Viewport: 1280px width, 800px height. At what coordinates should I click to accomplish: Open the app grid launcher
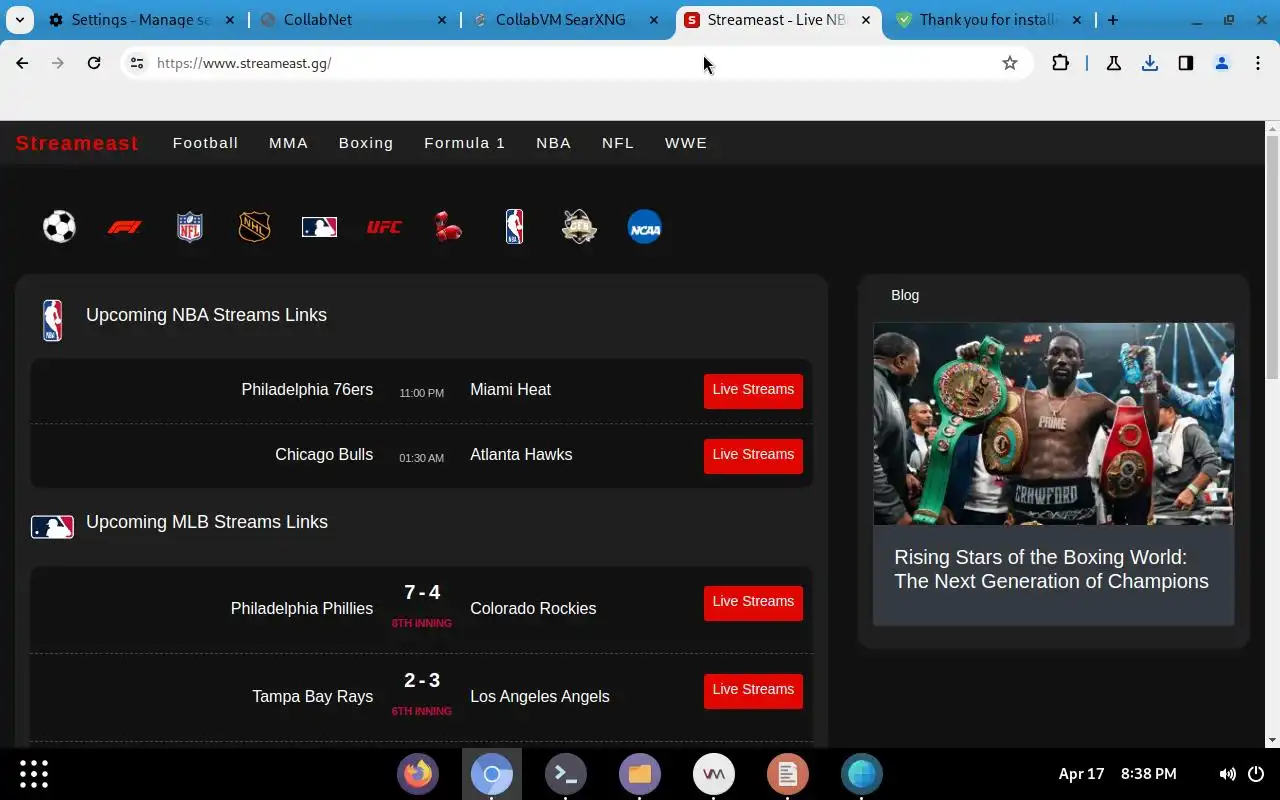pyautogui.click(x=34, y=773)
